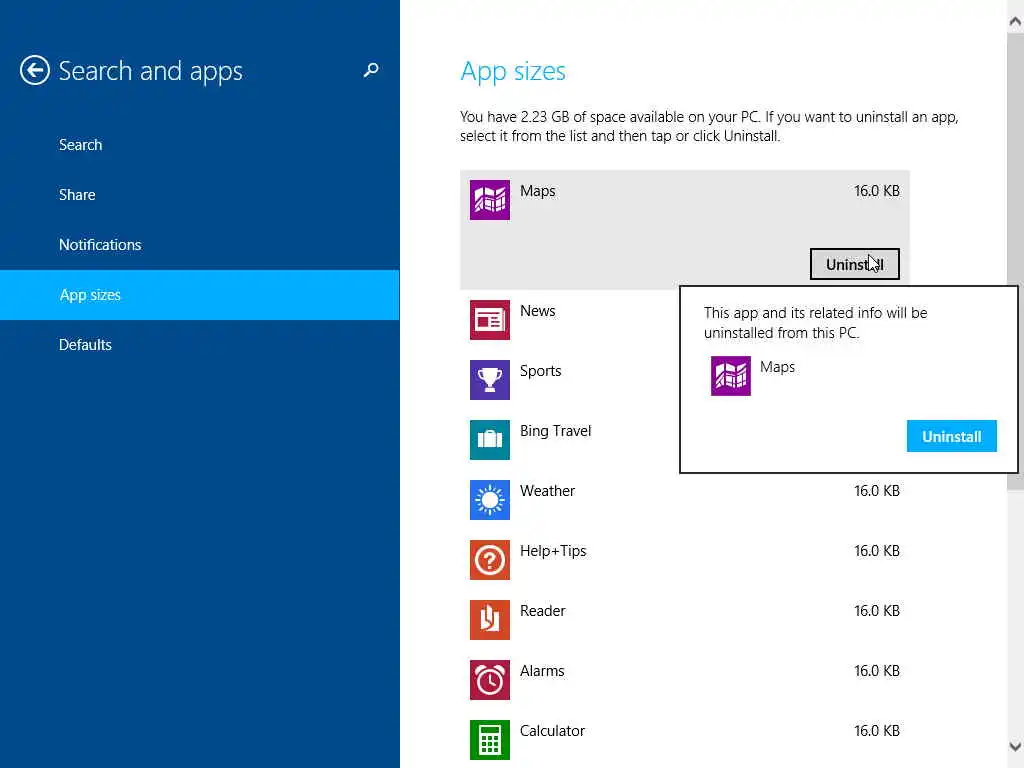Open the search magnifier in the sidebar header
The height and width of the screenshot is (768, 1024).
coord(371,70)
